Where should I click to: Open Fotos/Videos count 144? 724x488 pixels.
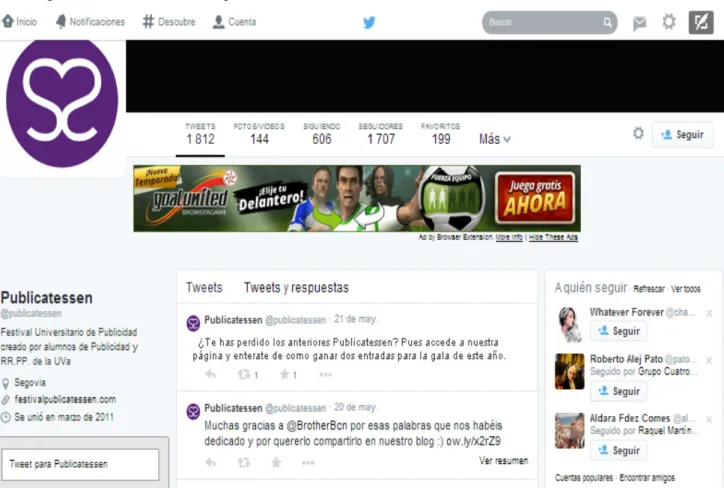(259, 133)
